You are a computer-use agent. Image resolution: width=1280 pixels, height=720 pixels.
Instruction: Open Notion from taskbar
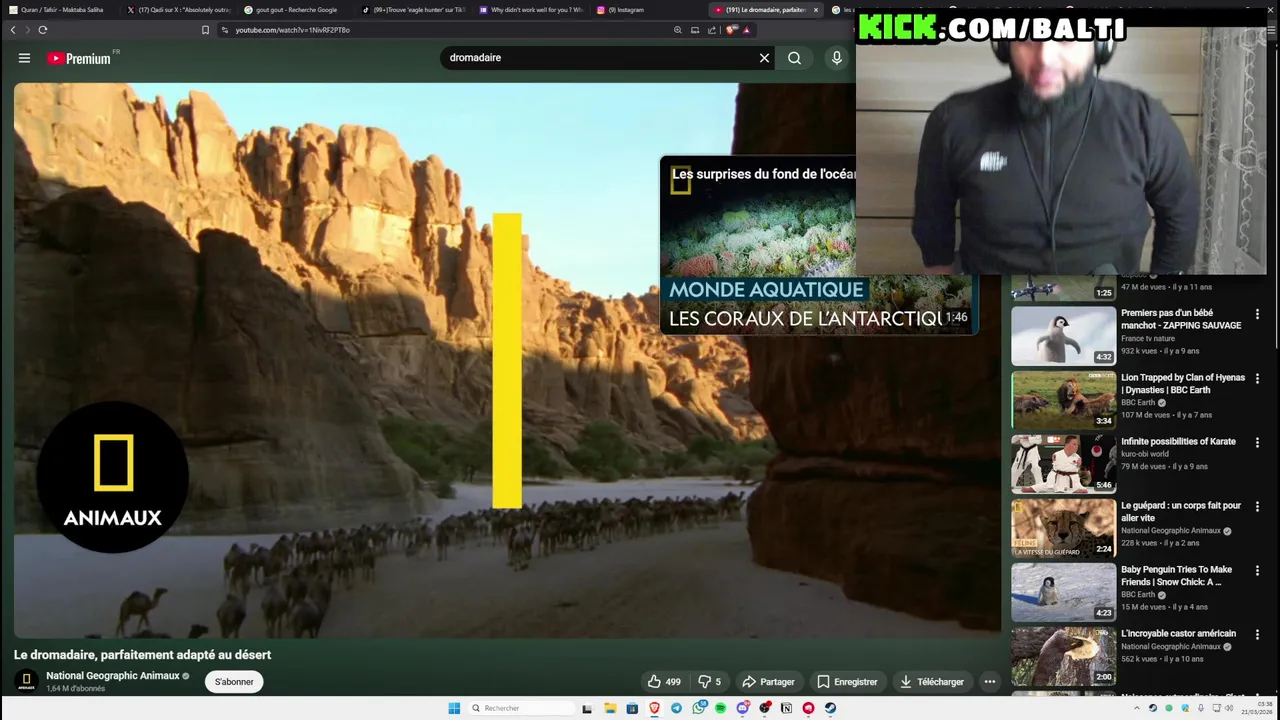[786, 708]
